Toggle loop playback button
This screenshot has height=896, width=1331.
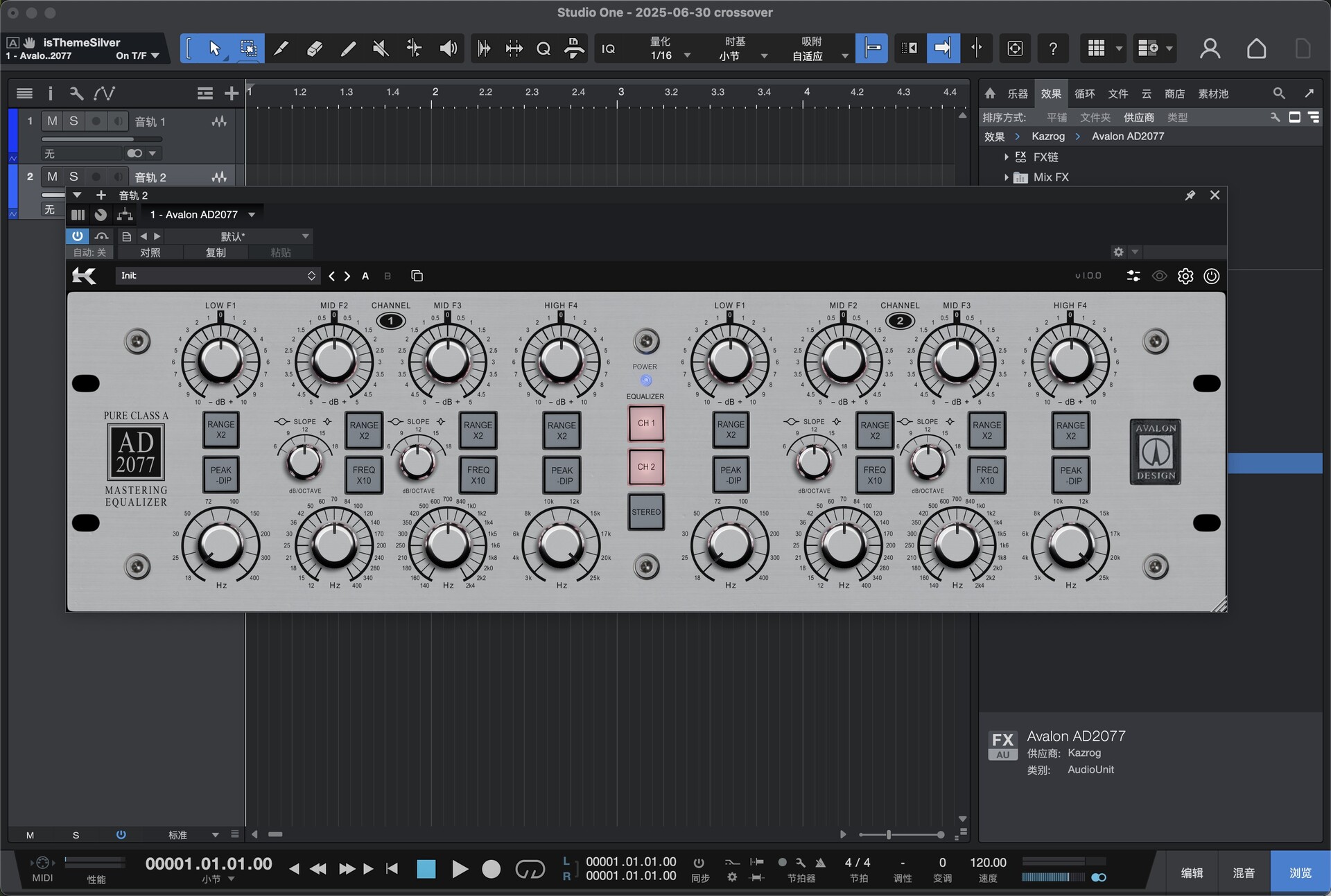click(x=530, y=869)
